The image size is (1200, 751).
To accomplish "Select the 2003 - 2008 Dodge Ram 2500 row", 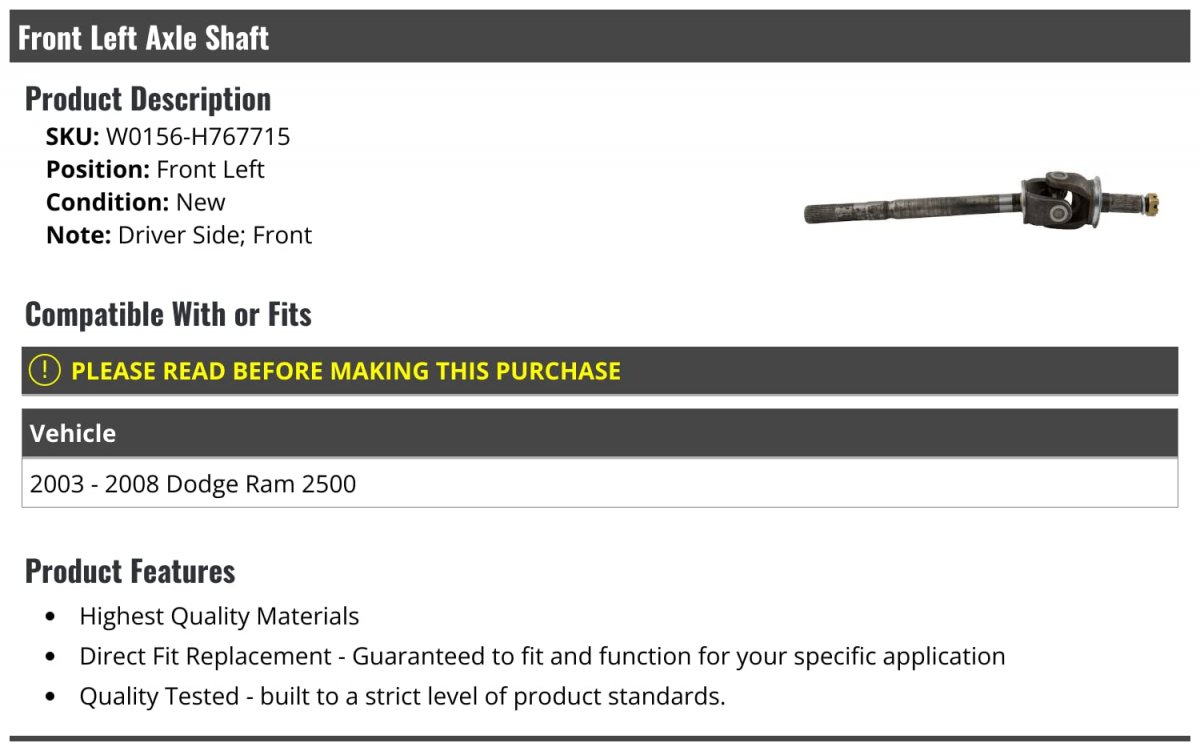I will tap(600, 484).
